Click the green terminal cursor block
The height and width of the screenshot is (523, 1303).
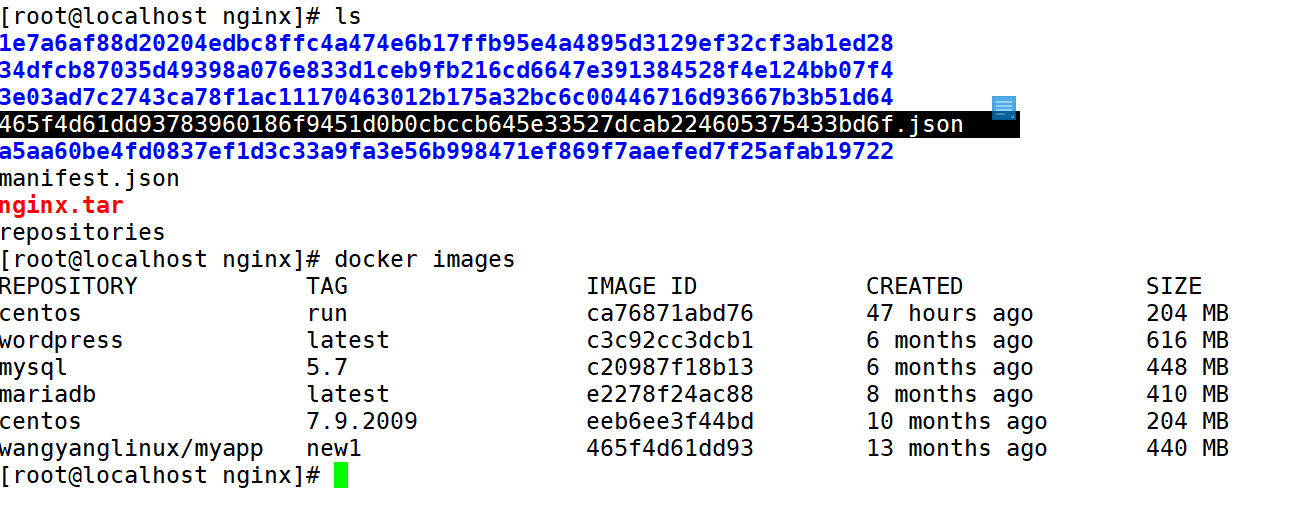[341, 475]
